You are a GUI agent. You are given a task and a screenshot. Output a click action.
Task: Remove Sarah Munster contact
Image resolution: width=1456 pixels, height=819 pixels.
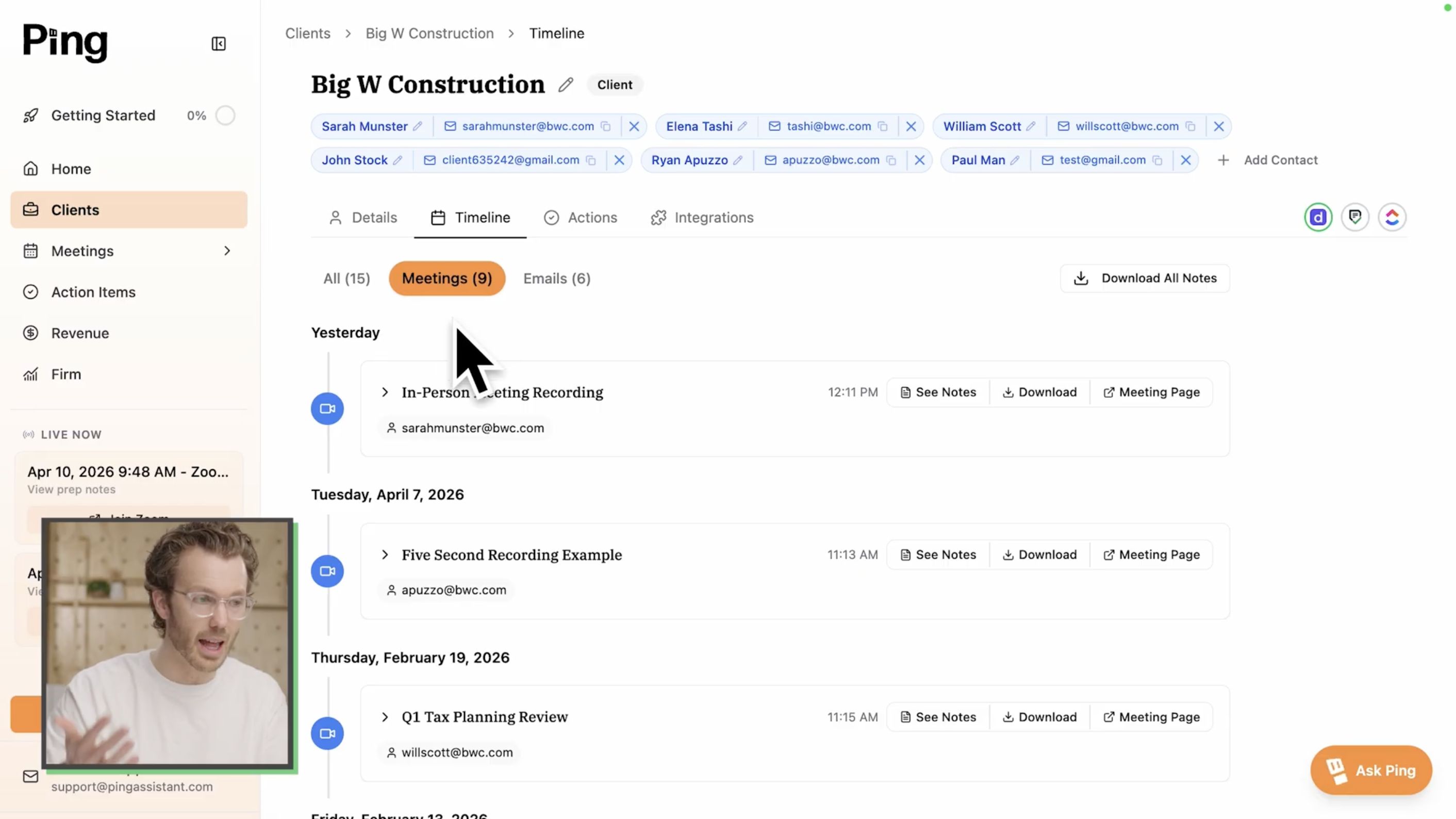pyautogui.click(x=634, y=126)
